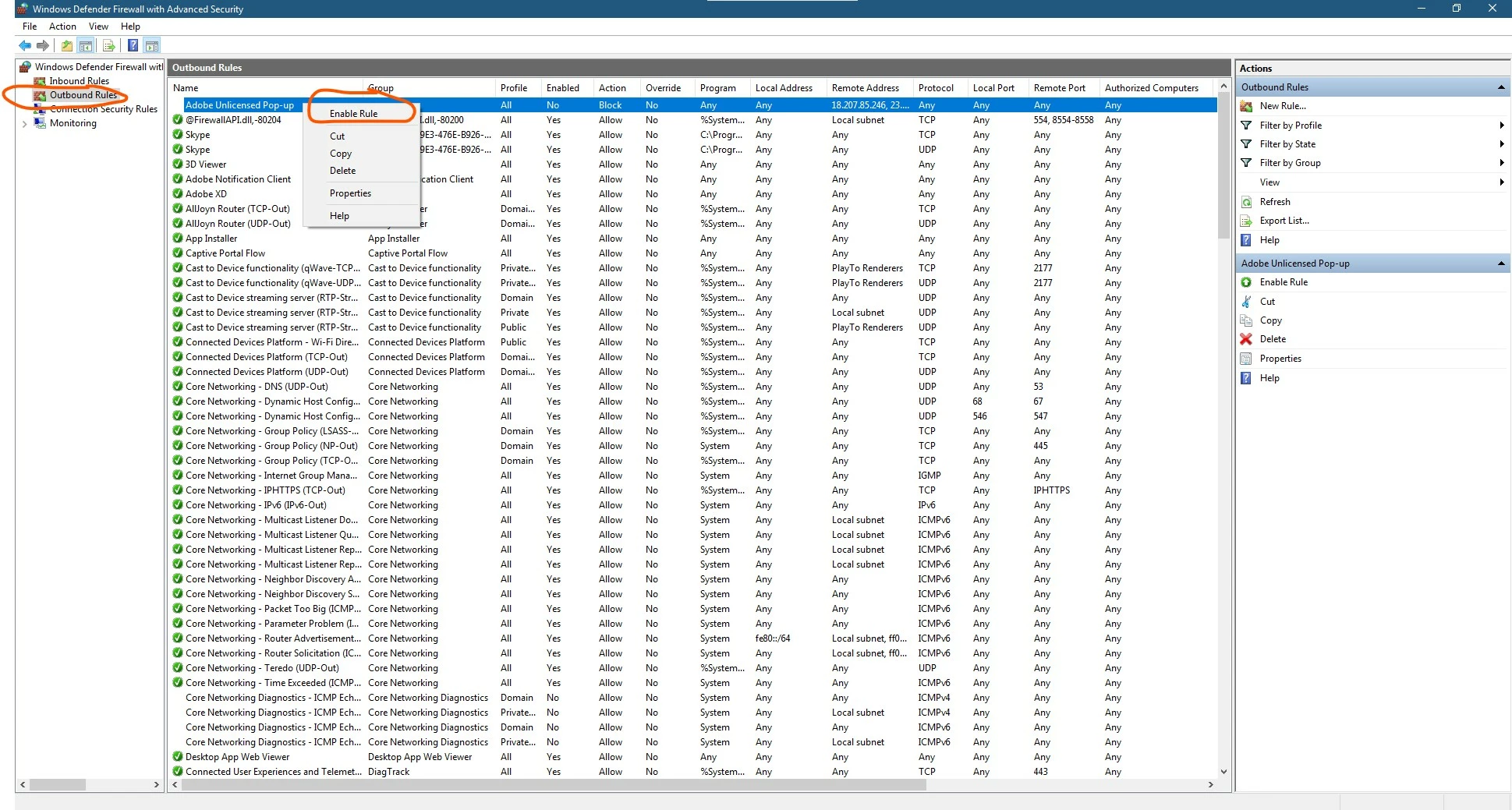Click Cut scissors icon in Actions pane
Screen dimensions: 1512x810
[x=1246, y=302]
